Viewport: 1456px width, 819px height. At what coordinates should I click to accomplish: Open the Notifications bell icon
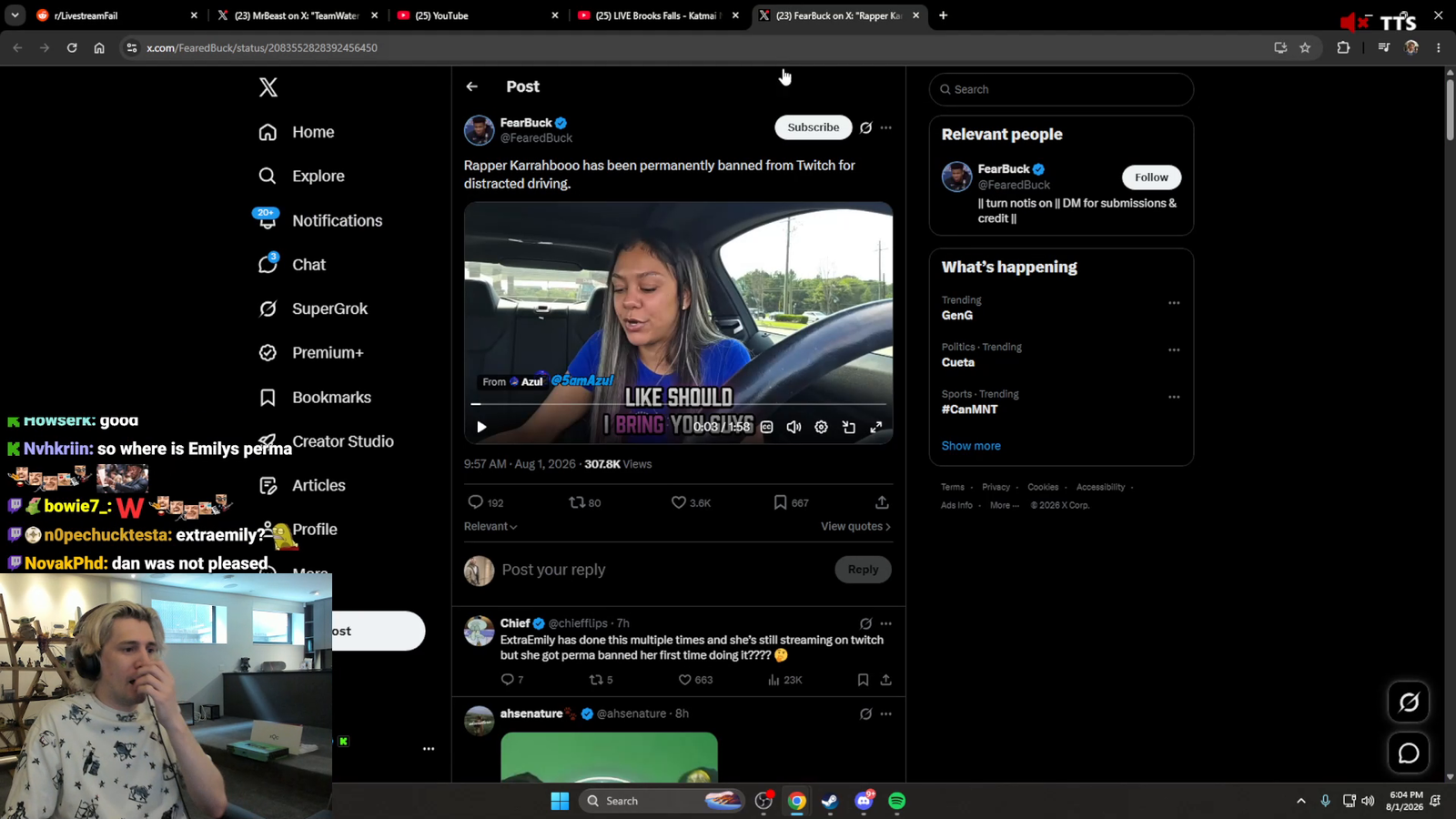268,220
